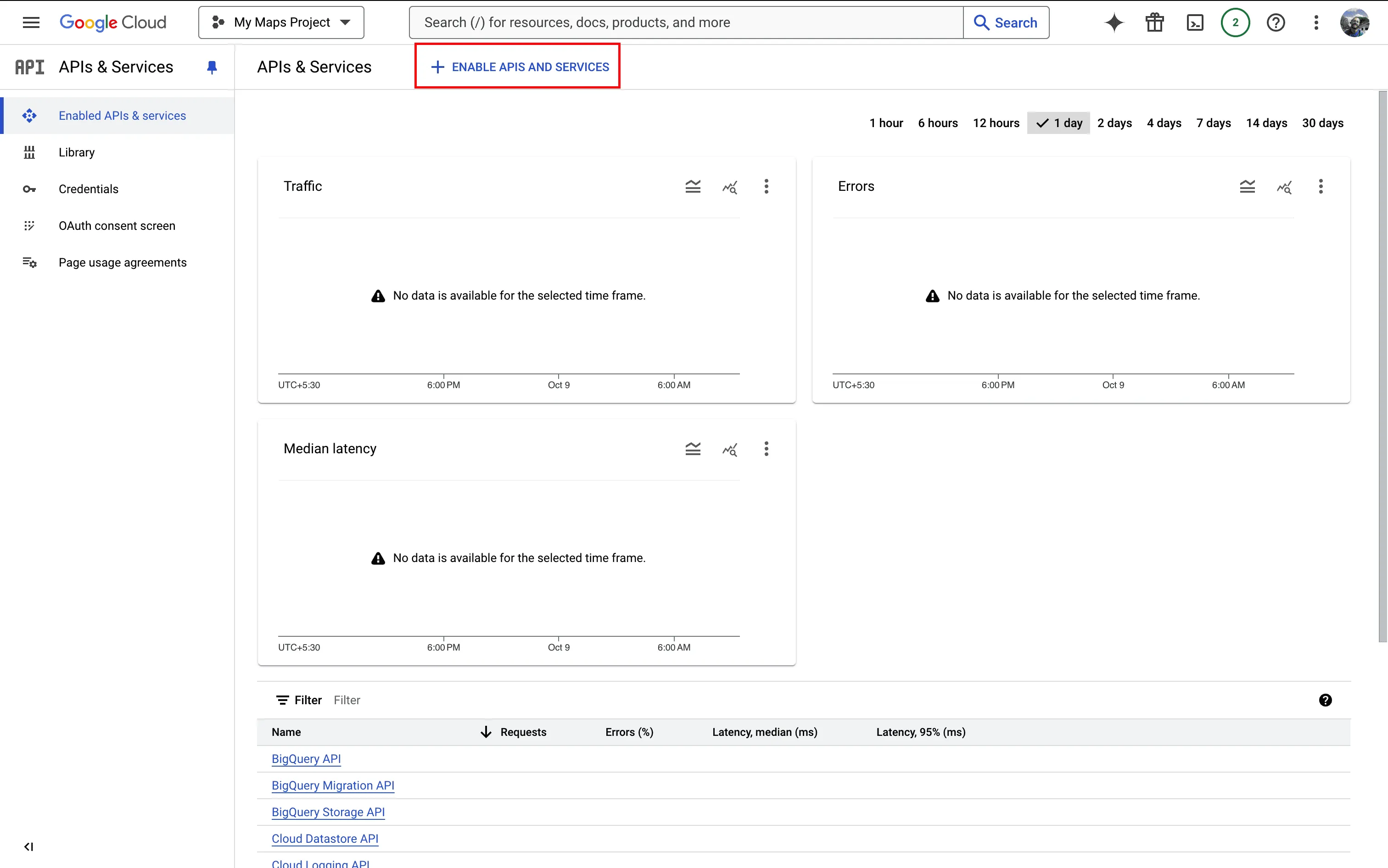The image size is (1388, 868).
Task: Collapse the left sidebar panel
Action: pyautogui.click(x=29, y=847)
